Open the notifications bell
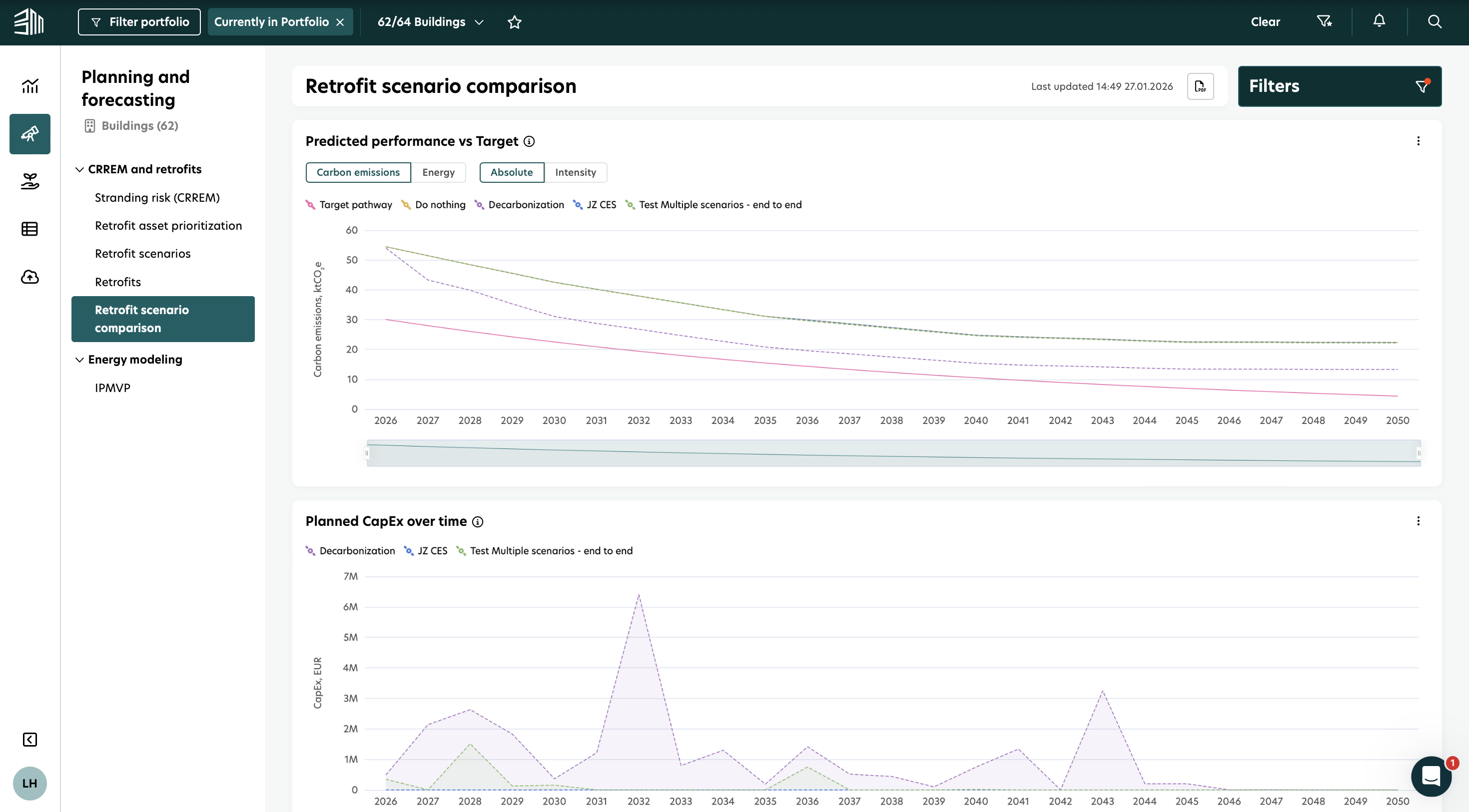This screenshot has height=812, width=1469. (1379, 21)
